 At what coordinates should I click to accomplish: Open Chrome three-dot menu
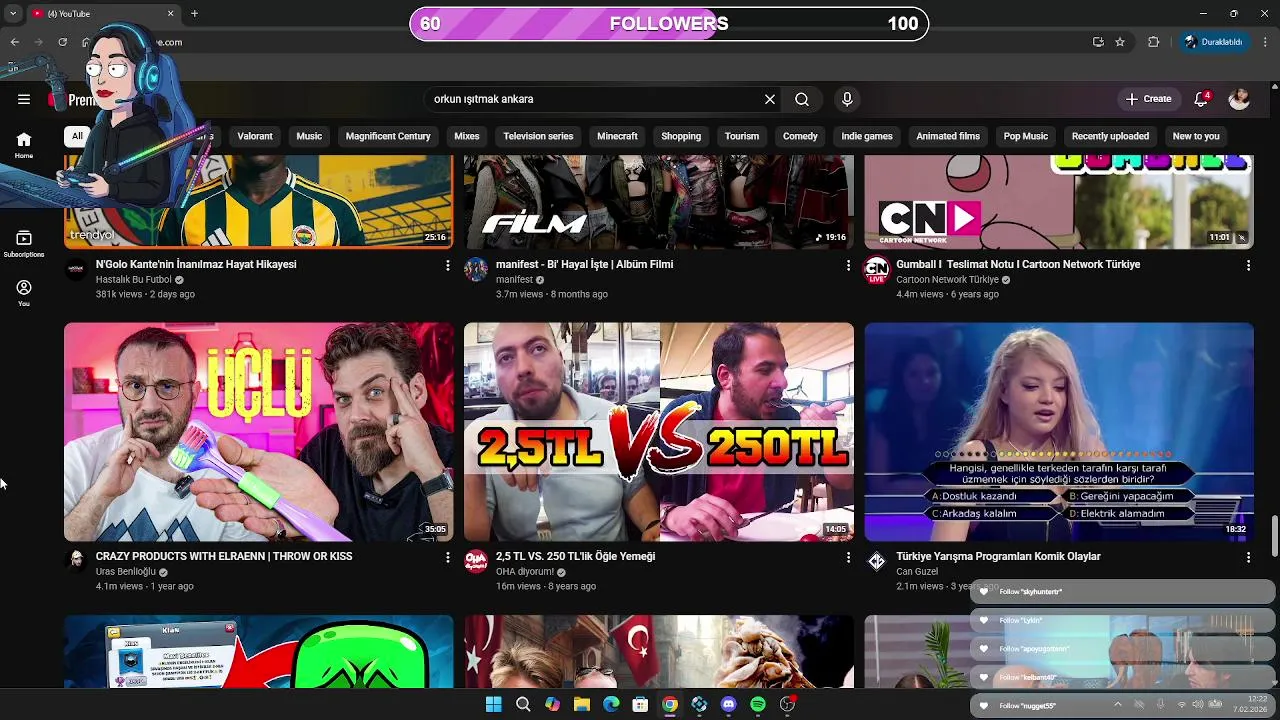coord(1265,42)
